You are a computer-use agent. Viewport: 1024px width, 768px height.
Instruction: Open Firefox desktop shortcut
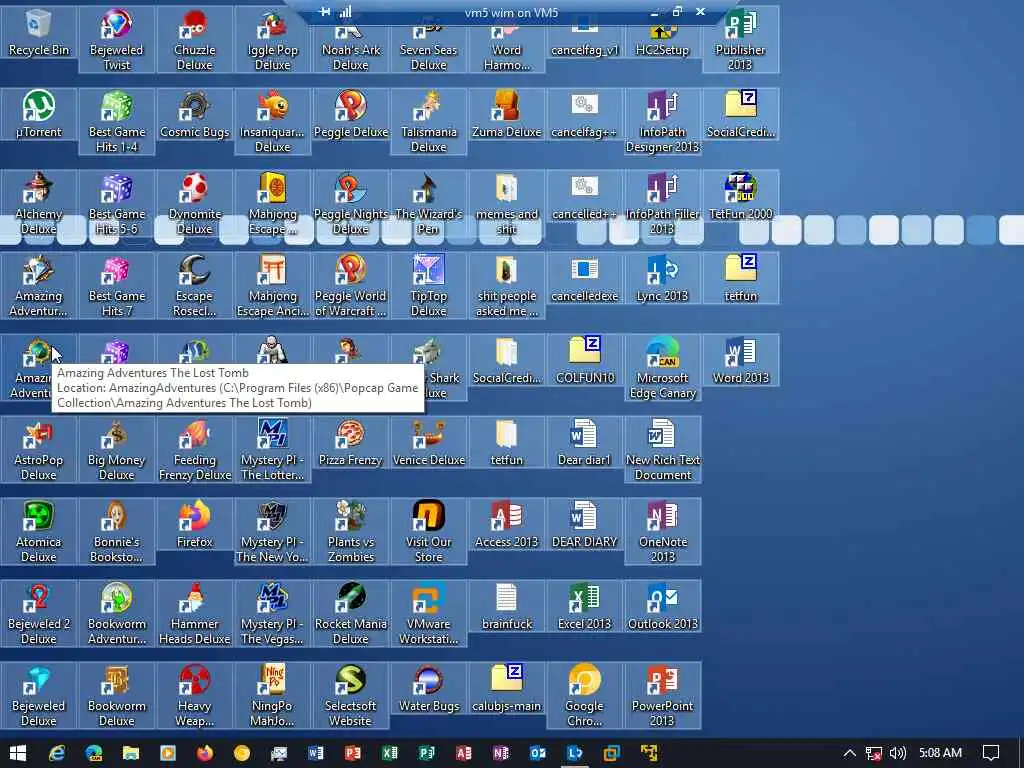click(195, 524)
